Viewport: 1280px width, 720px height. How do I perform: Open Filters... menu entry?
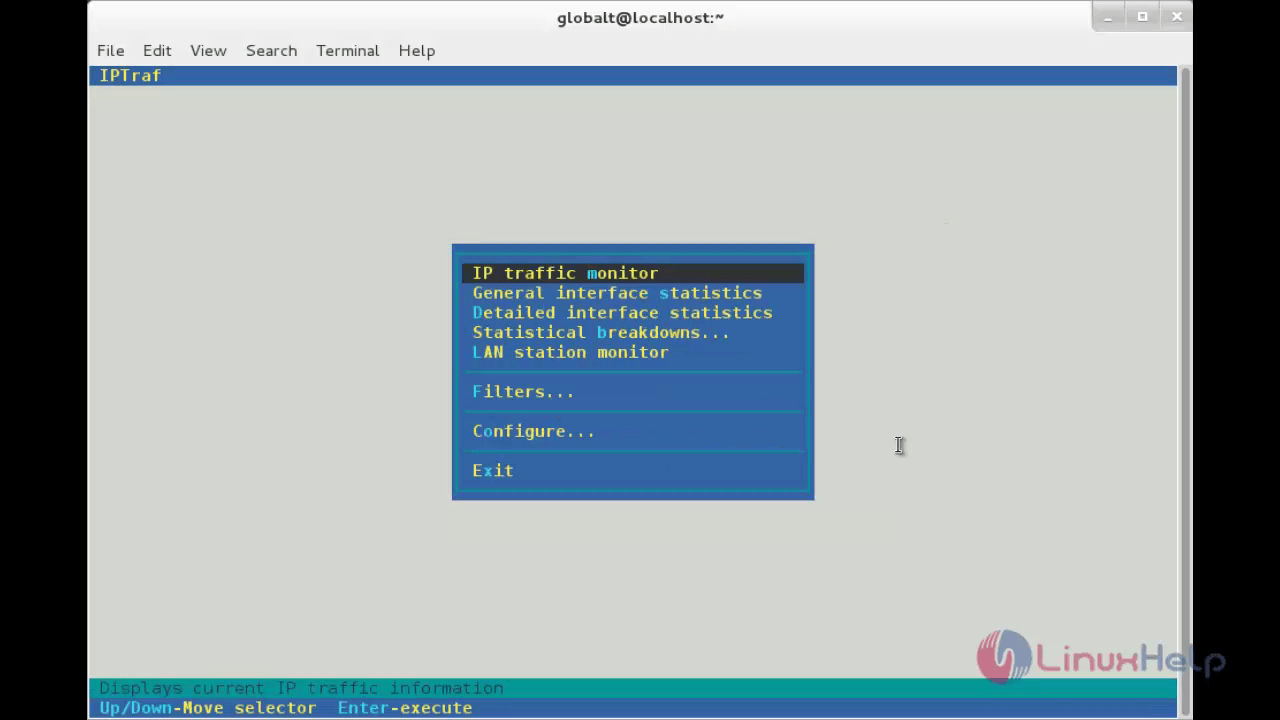coord(633,391)
